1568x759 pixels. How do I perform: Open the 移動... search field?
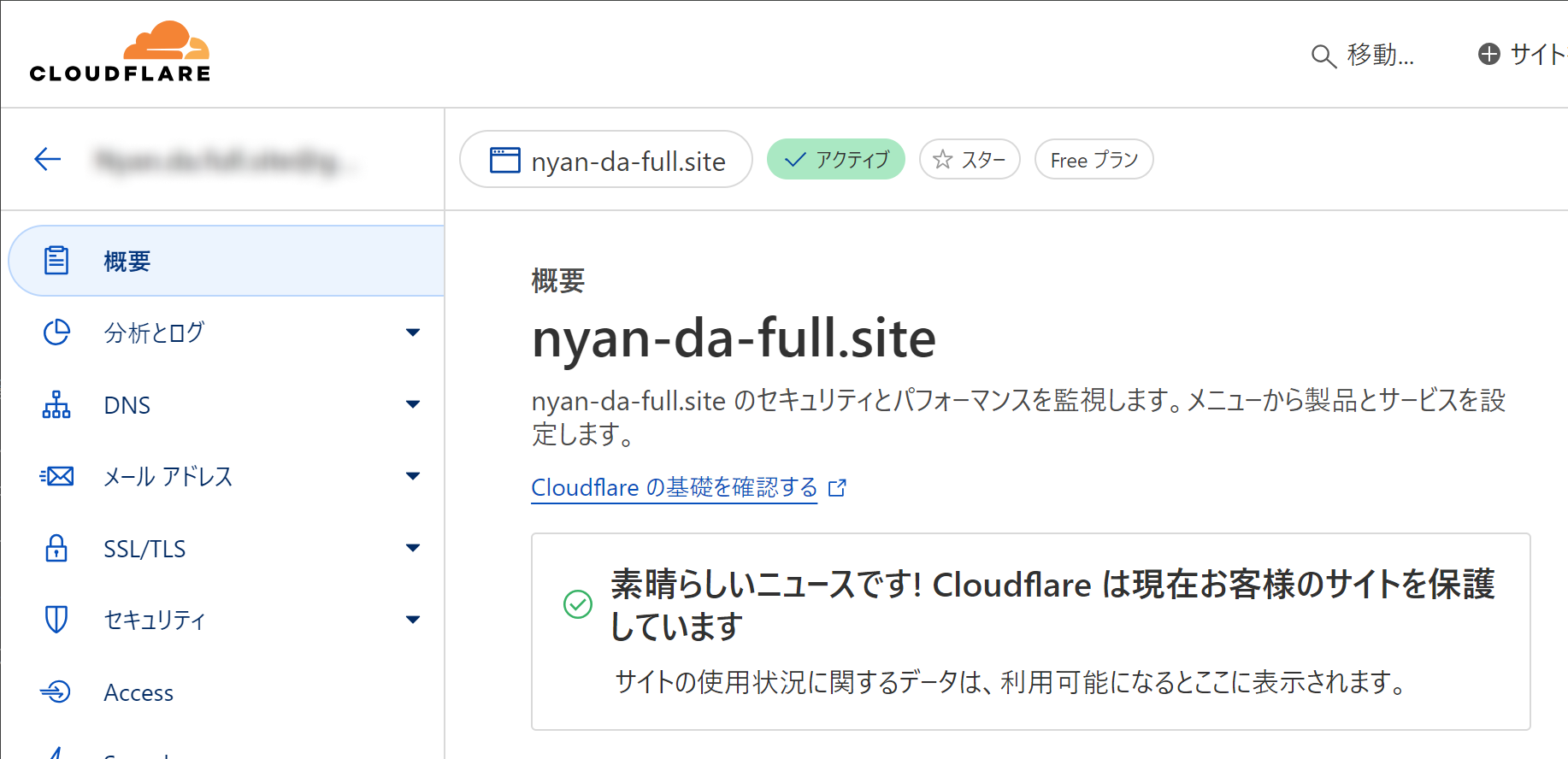pyautogui.click(x=1363, y=56)
